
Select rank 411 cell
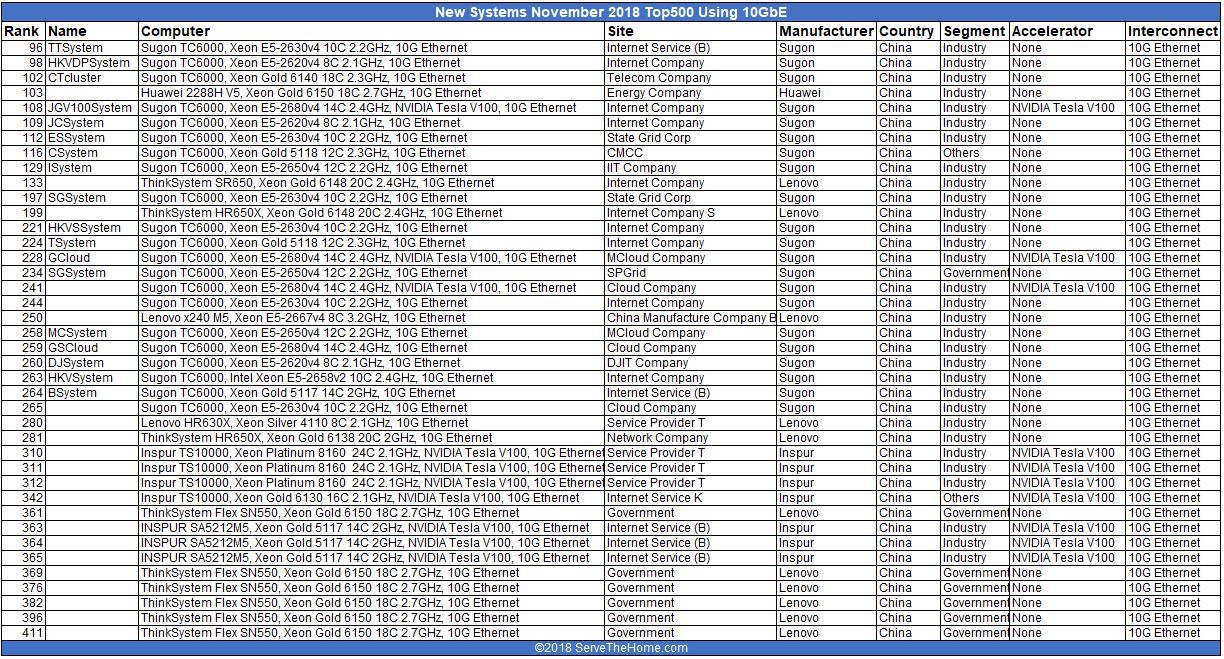[x=23, y=633]
